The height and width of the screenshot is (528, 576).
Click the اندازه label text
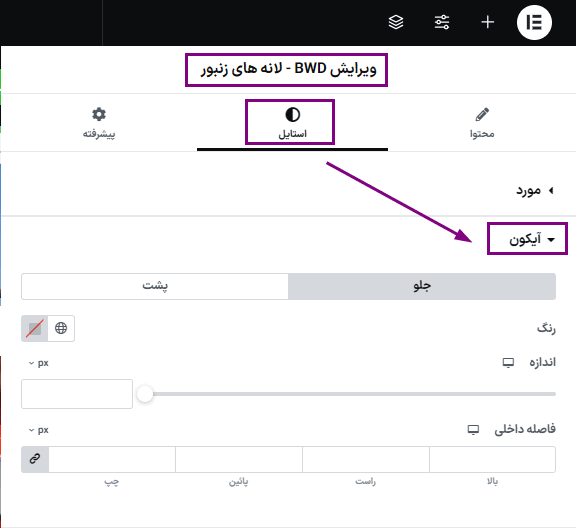542,362
